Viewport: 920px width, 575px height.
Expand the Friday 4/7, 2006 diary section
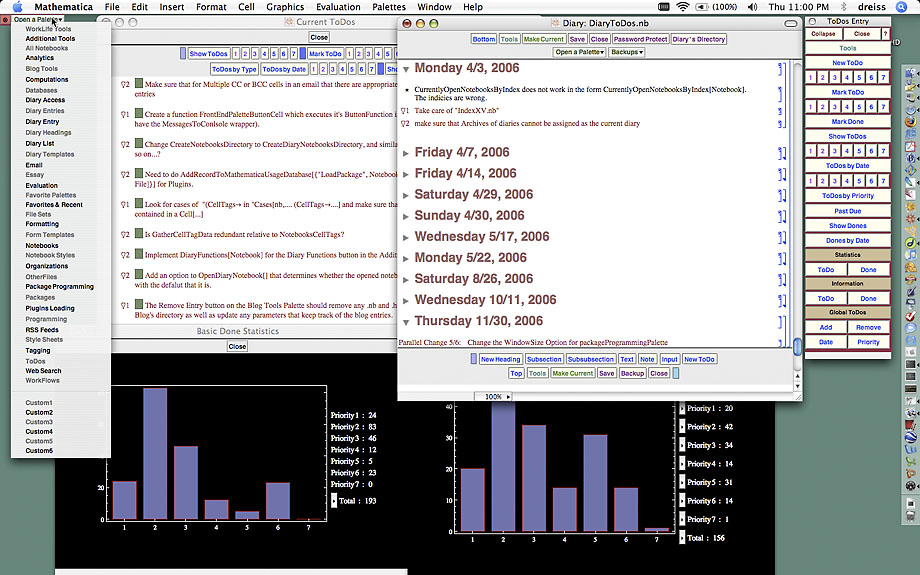click(406, 153)
